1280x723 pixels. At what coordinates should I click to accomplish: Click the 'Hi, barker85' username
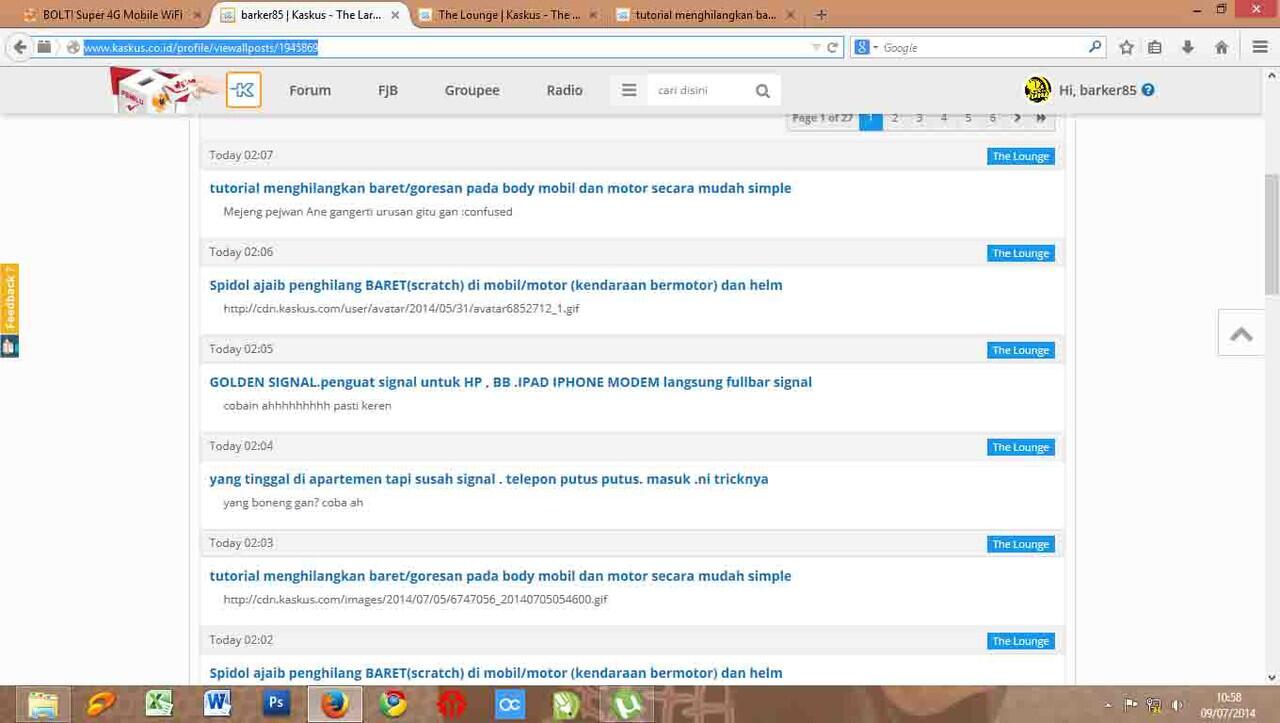(x=1098, y=90)
